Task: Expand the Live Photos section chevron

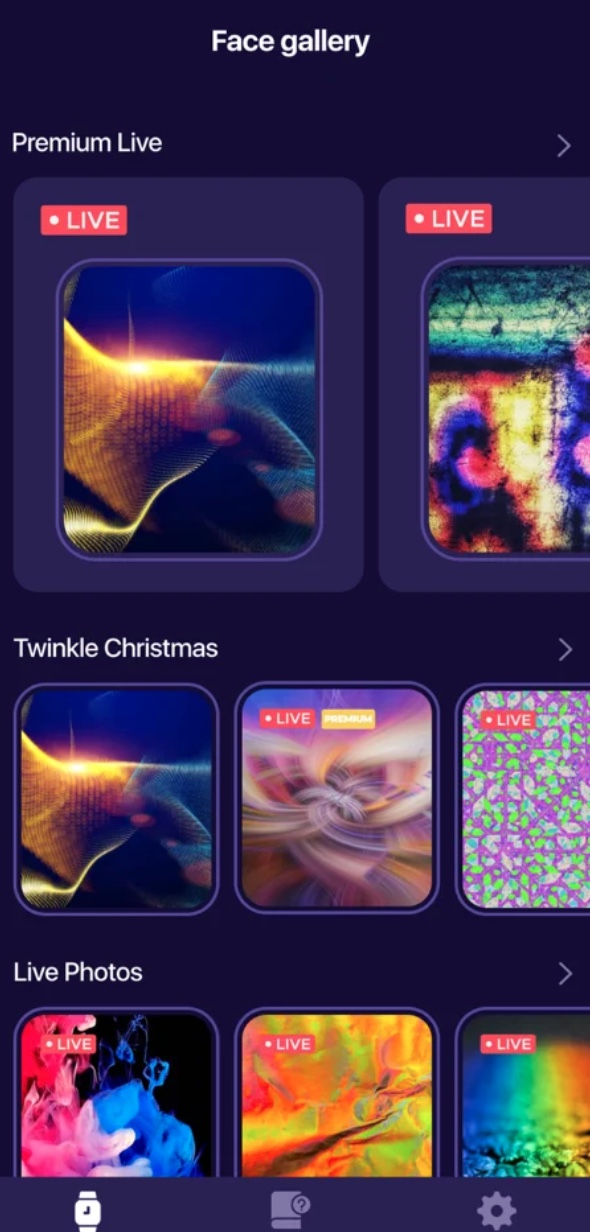Action: (565, 974)
